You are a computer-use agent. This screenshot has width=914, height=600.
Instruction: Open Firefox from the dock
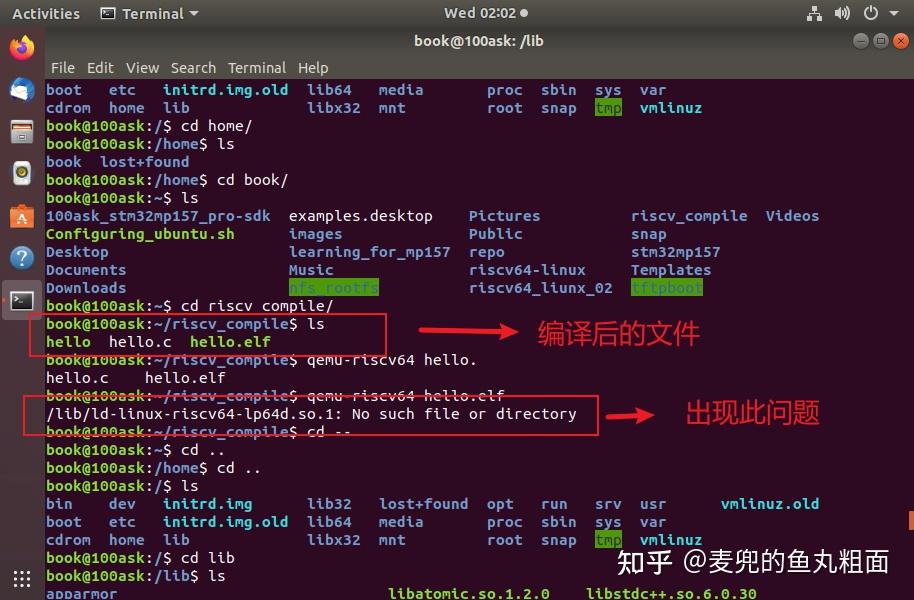click(21, 46)
